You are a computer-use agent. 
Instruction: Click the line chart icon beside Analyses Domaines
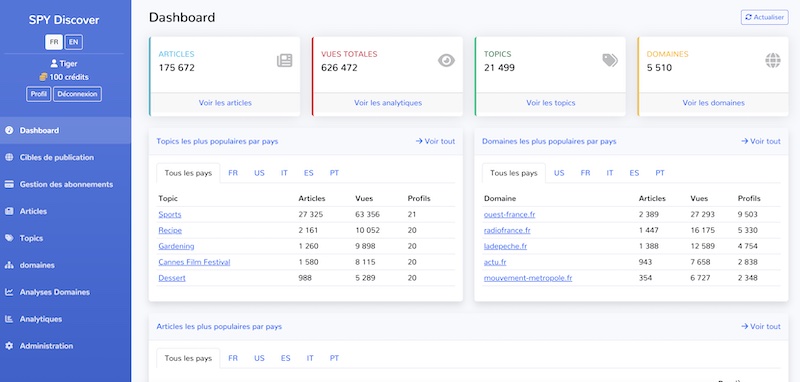pos(9,292)
